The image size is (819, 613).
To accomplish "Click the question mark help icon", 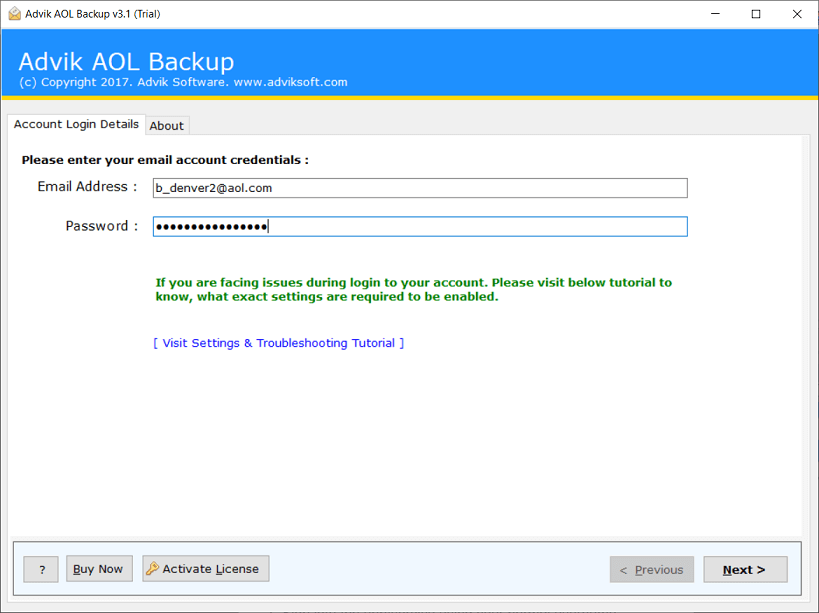I will 40,568.
